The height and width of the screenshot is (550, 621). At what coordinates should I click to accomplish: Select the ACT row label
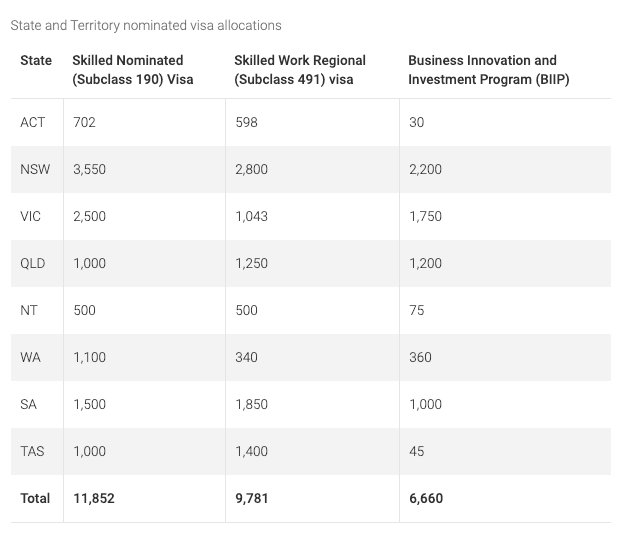32,122
